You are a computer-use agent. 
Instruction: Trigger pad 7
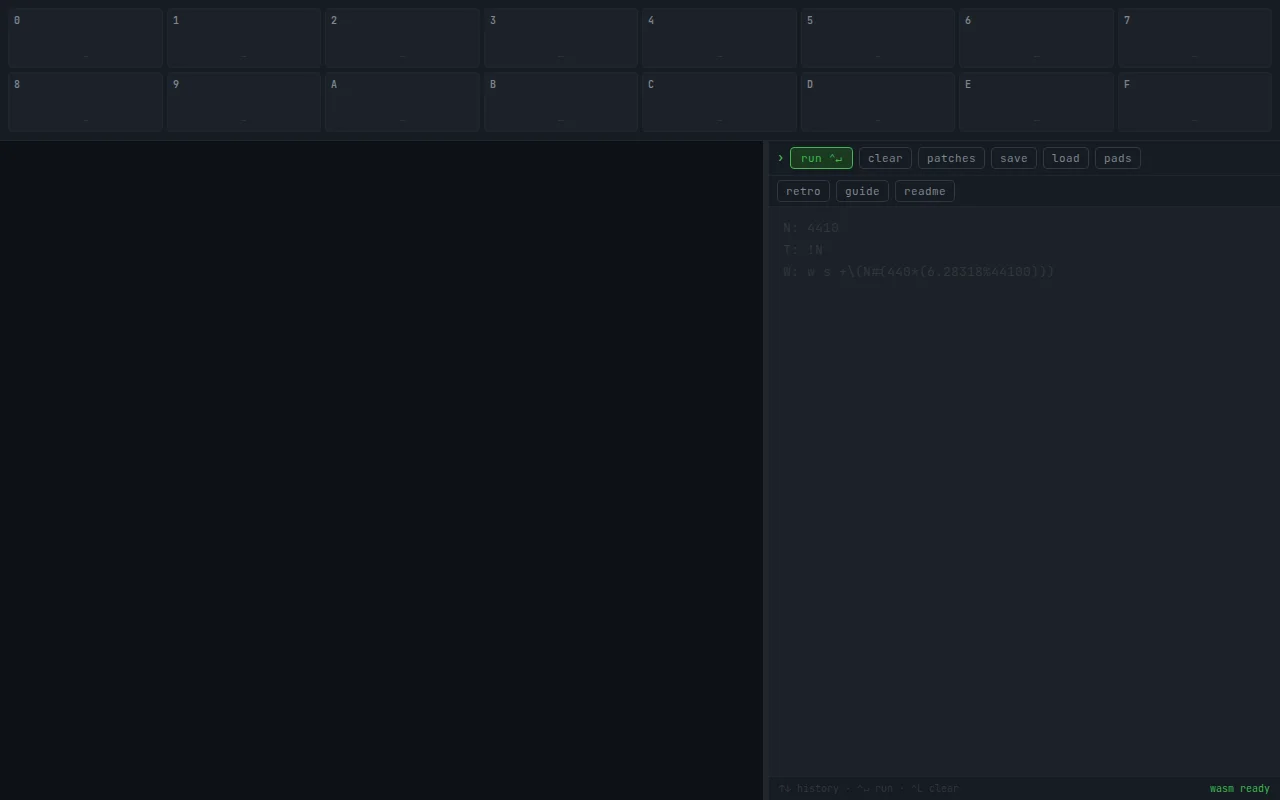1195,38
